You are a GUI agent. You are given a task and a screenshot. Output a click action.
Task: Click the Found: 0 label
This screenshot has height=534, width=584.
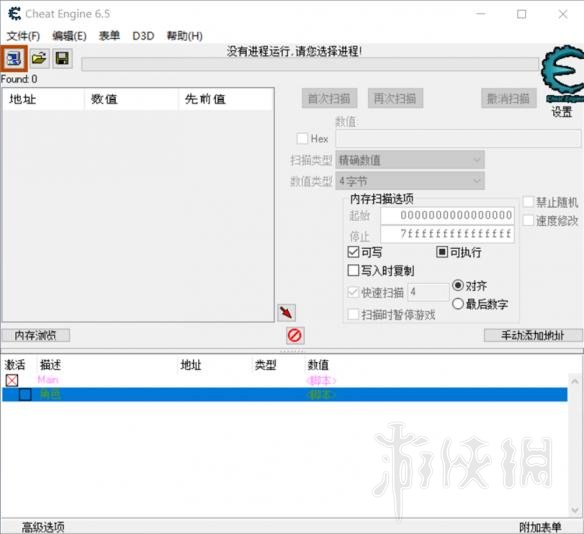pos(19,79)
